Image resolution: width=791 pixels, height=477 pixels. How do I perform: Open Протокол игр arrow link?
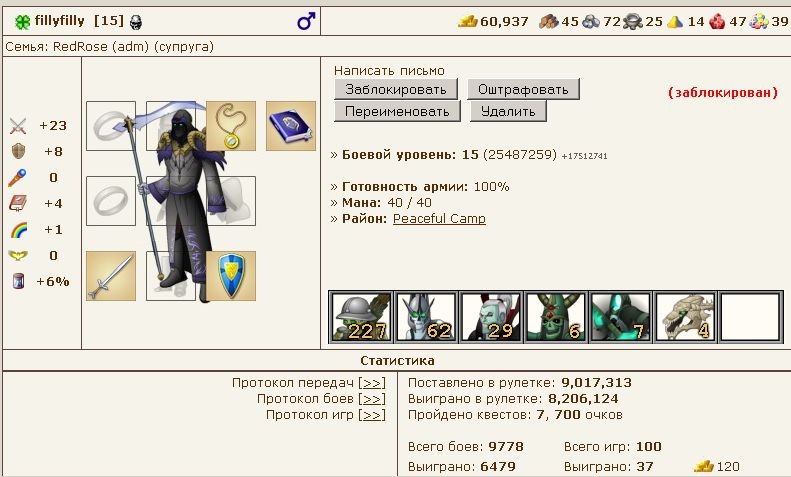click(x=372, y=415)
